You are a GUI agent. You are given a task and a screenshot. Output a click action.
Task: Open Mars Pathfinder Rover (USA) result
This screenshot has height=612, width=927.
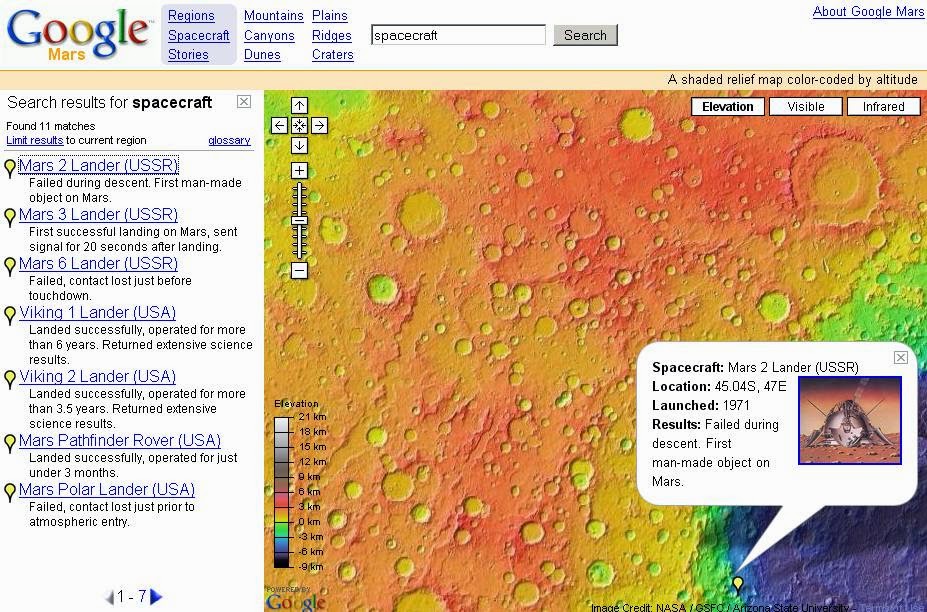[x=120, y=440]
